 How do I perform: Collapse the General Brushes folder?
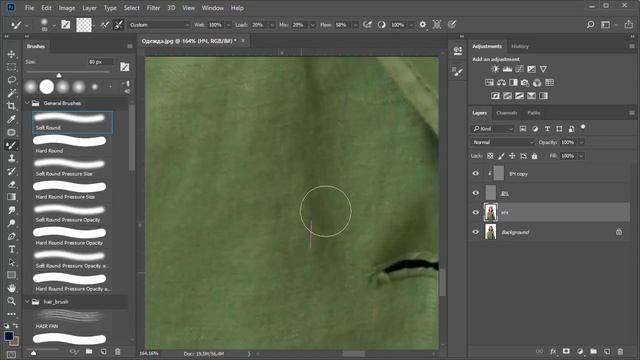click(27, 103)
